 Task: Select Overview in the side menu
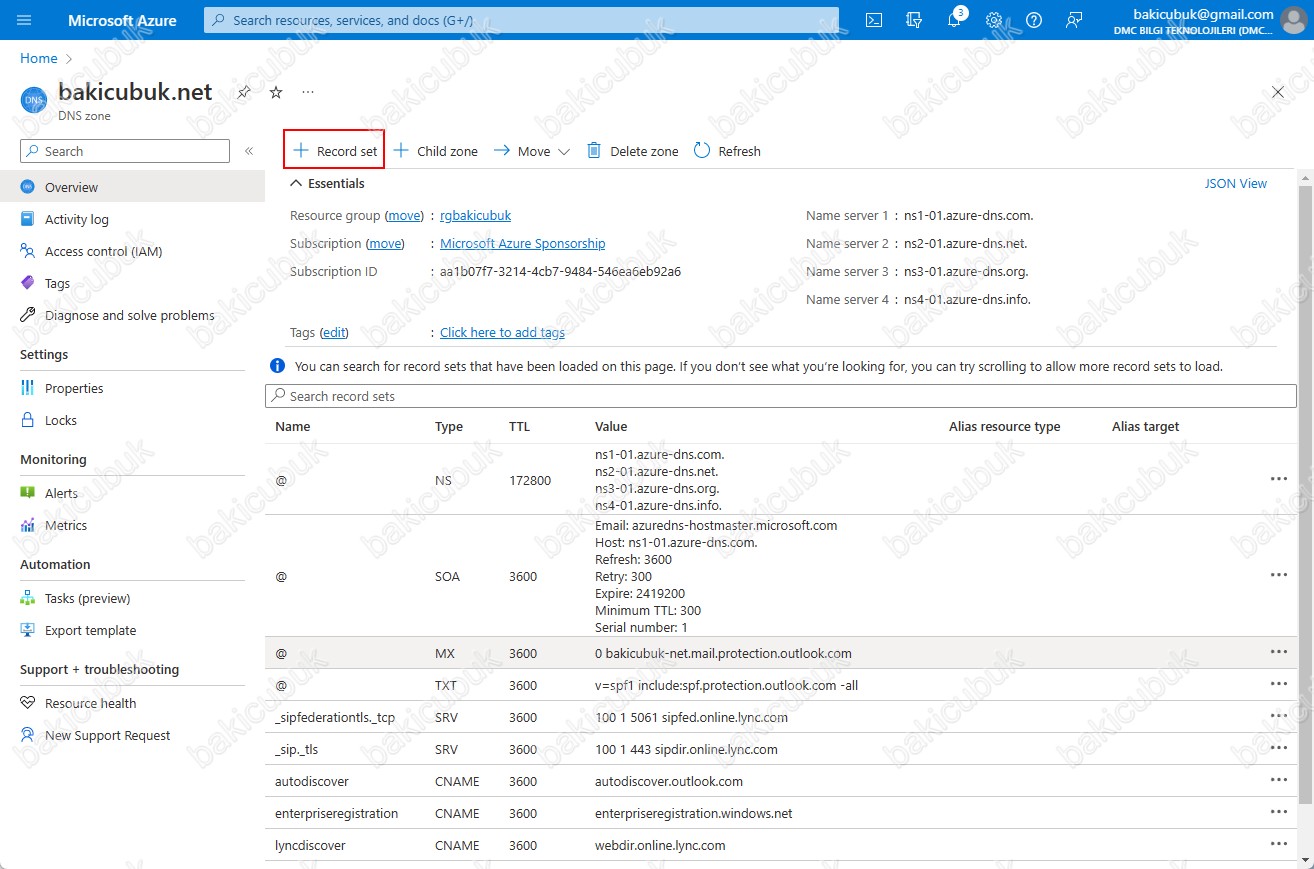pyautogui.click(x=132, y=187)
